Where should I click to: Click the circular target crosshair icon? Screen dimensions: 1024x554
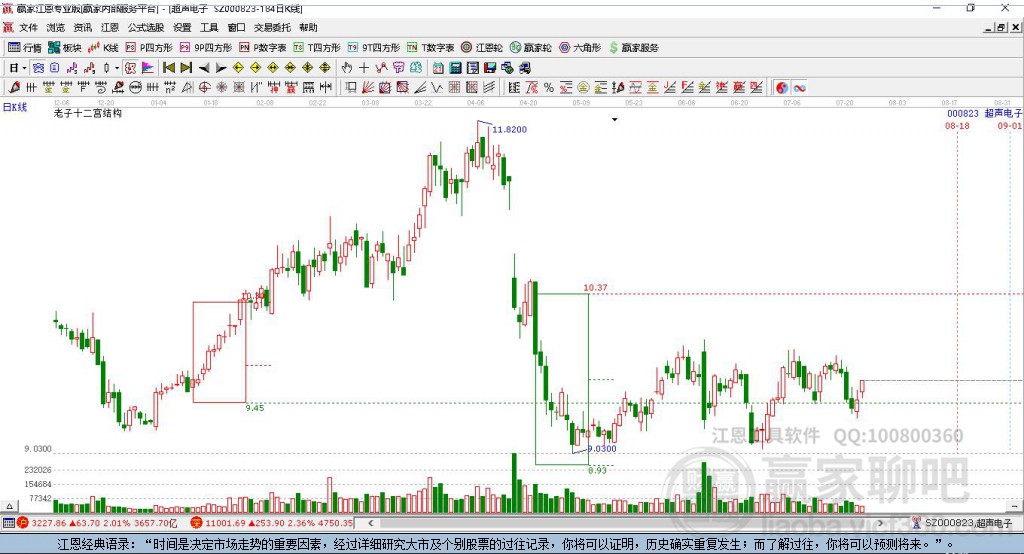click(x=204, y=88)
